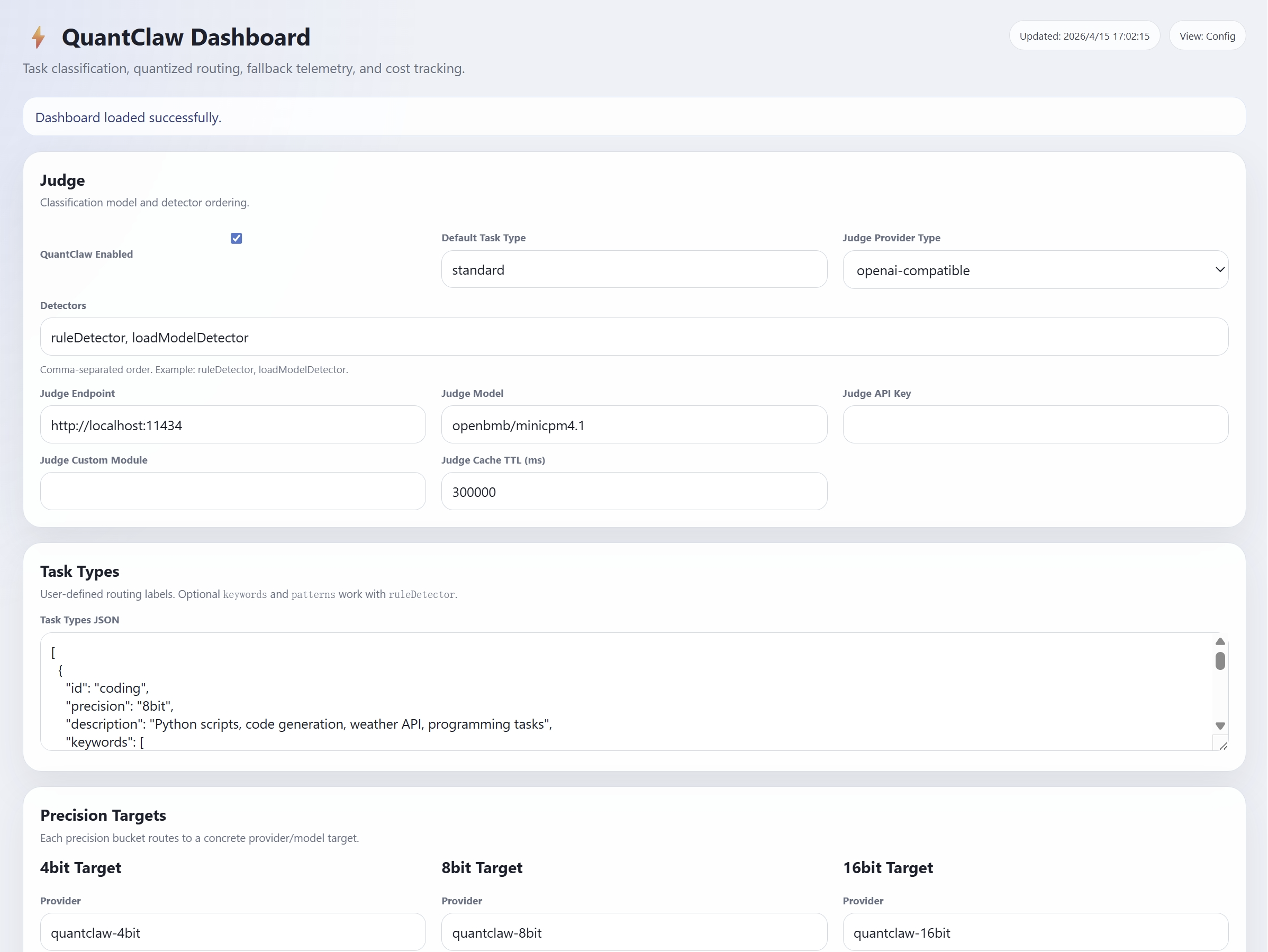Click the 16bit Target Provider field

point(1035,932)
